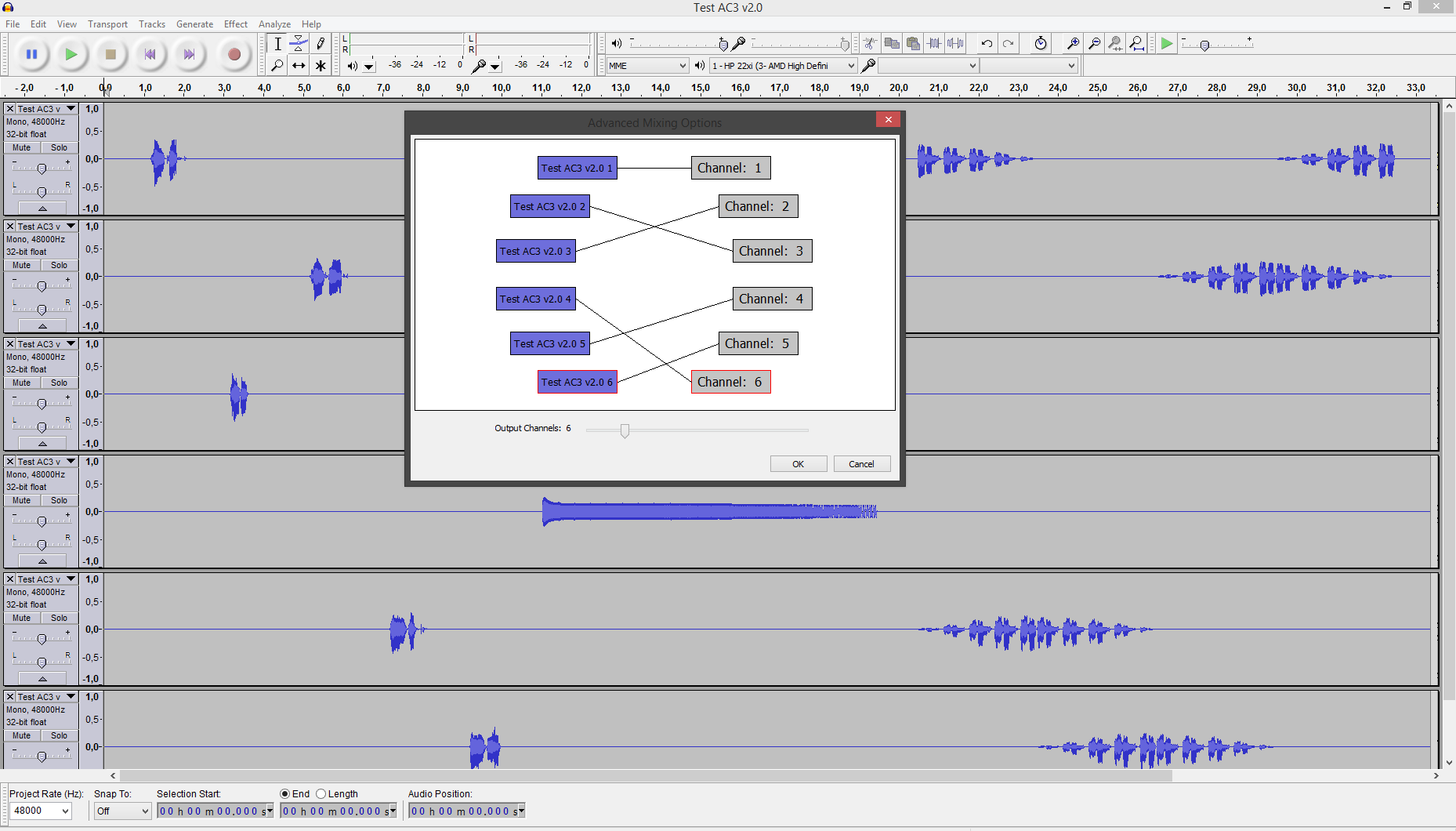
Task: Select the Length radio button
Action: pos(321,794)
